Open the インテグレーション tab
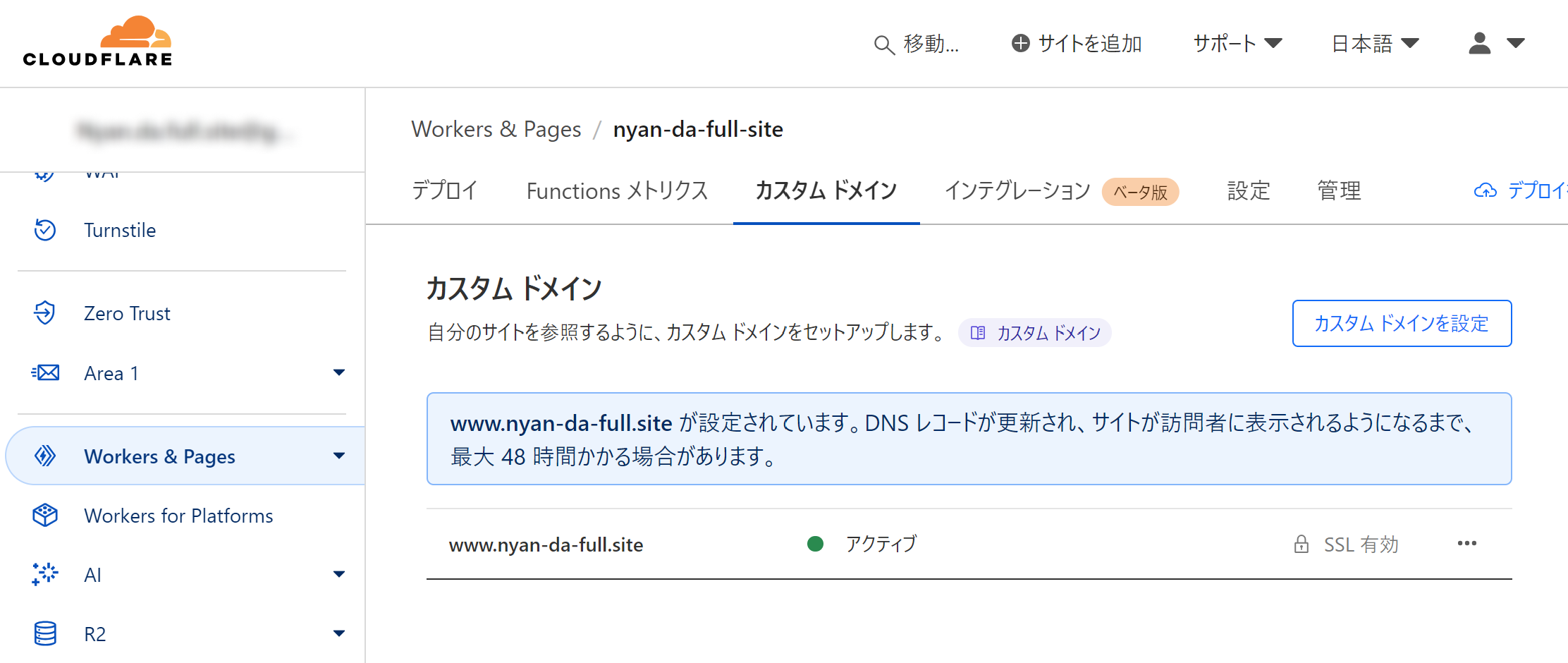The height and width of the screenshot is (663, 1568). coord(1017,190)
